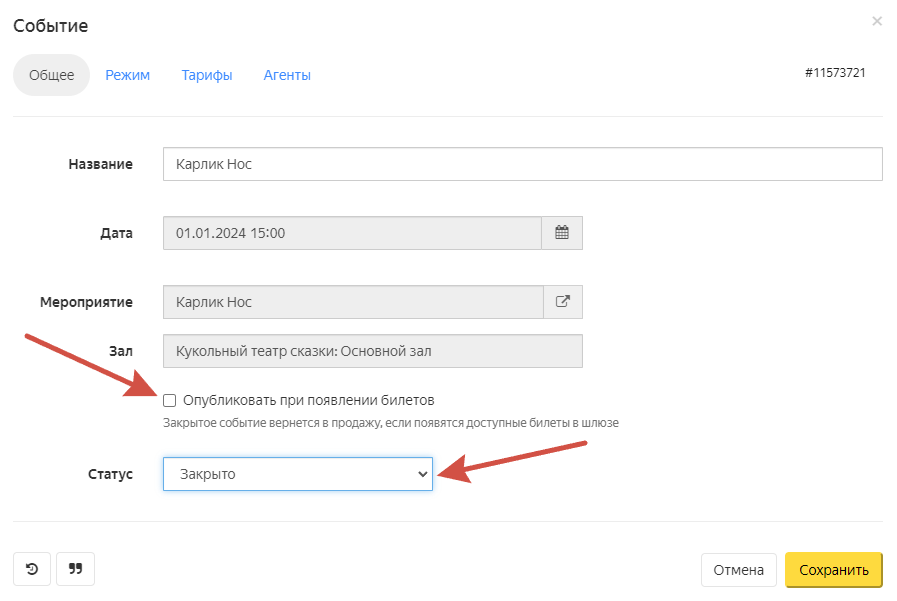
Task: Click the event ID #11573721
Action: 835,73
